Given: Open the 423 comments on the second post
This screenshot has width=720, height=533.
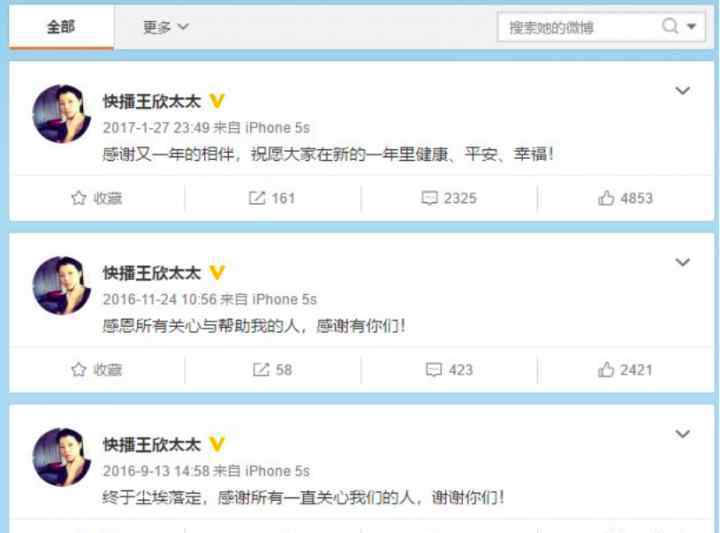Looking at the screenshot, I should pos(449,370).
